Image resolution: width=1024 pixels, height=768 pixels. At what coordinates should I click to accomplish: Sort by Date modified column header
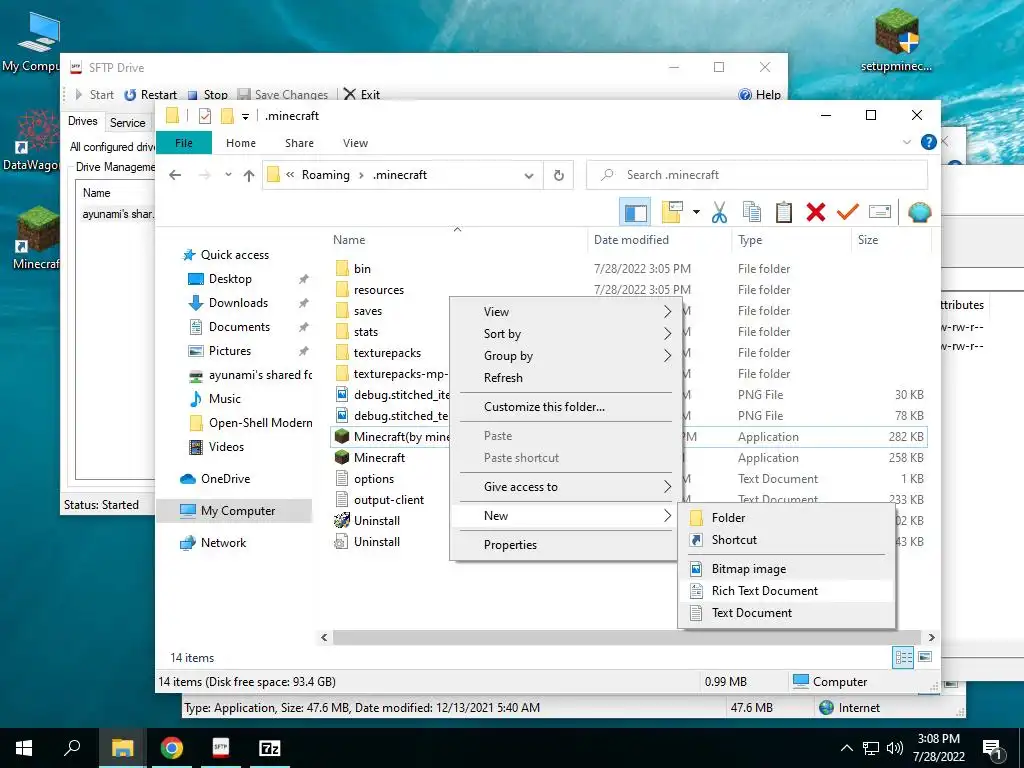(660, 240)
